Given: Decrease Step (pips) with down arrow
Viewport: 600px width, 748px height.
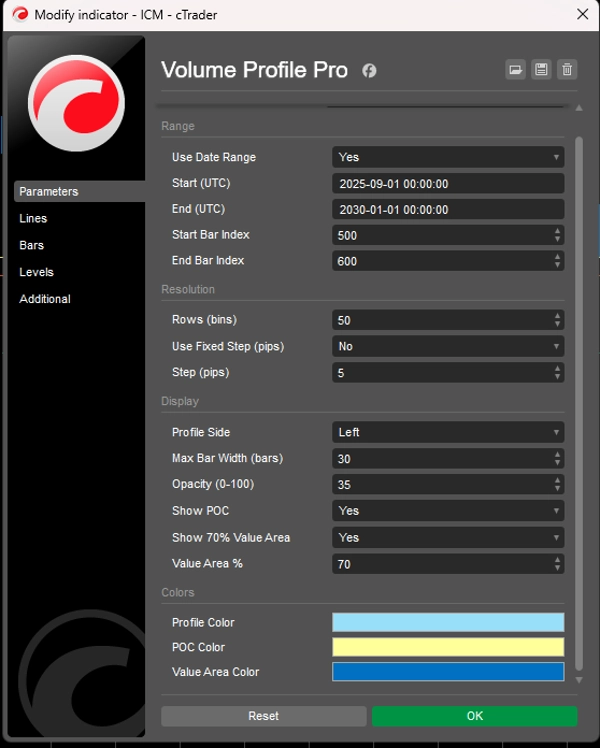Looking at the screenshot, I should (557, 377).
